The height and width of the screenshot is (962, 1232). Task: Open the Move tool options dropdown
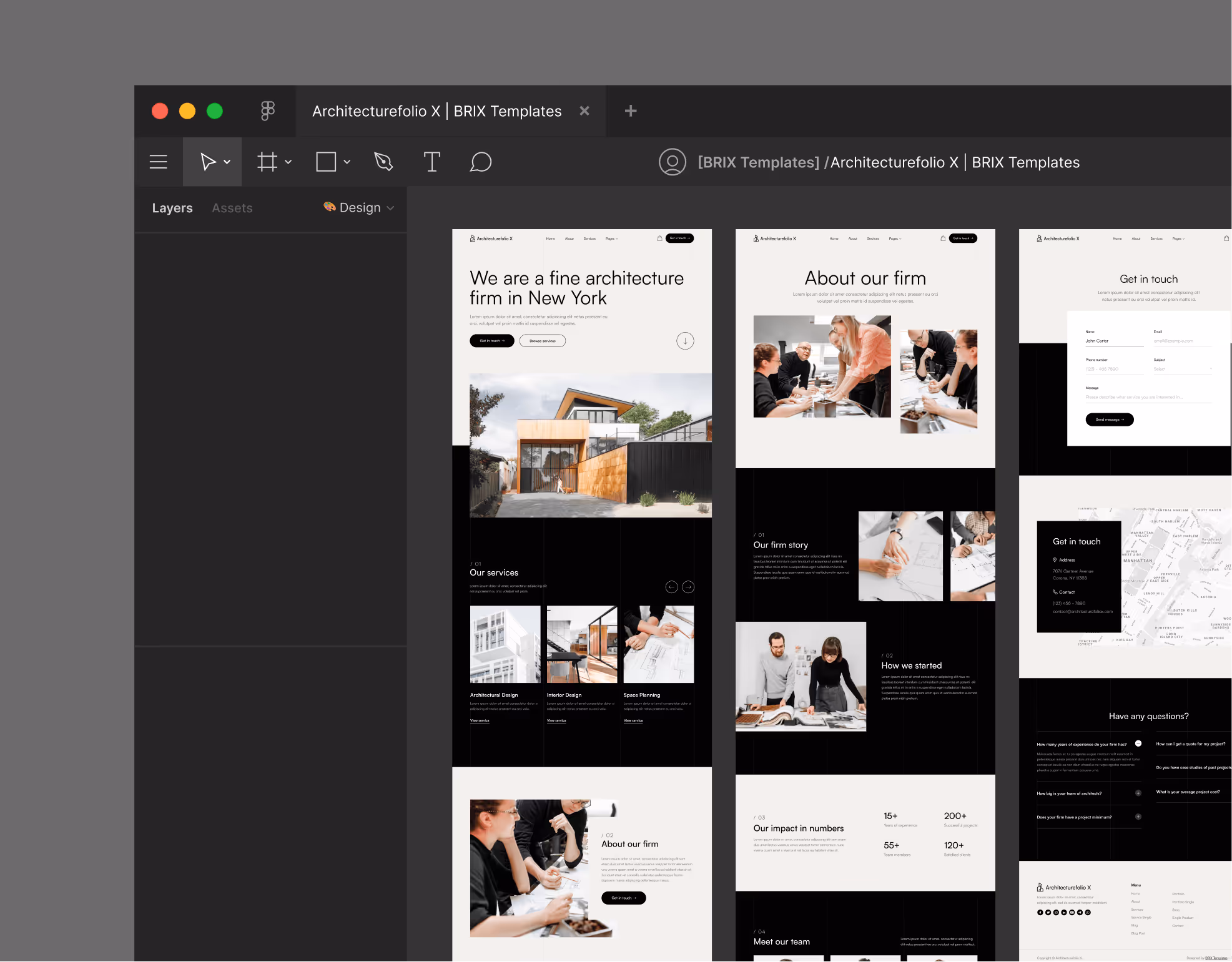pyautogui.click(x=227, y=162)
